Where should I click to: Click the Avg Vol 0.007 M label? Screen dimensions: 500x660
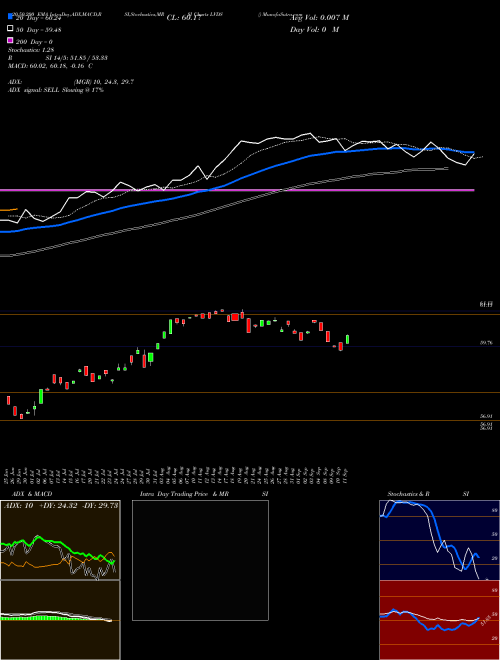[319, 17]
